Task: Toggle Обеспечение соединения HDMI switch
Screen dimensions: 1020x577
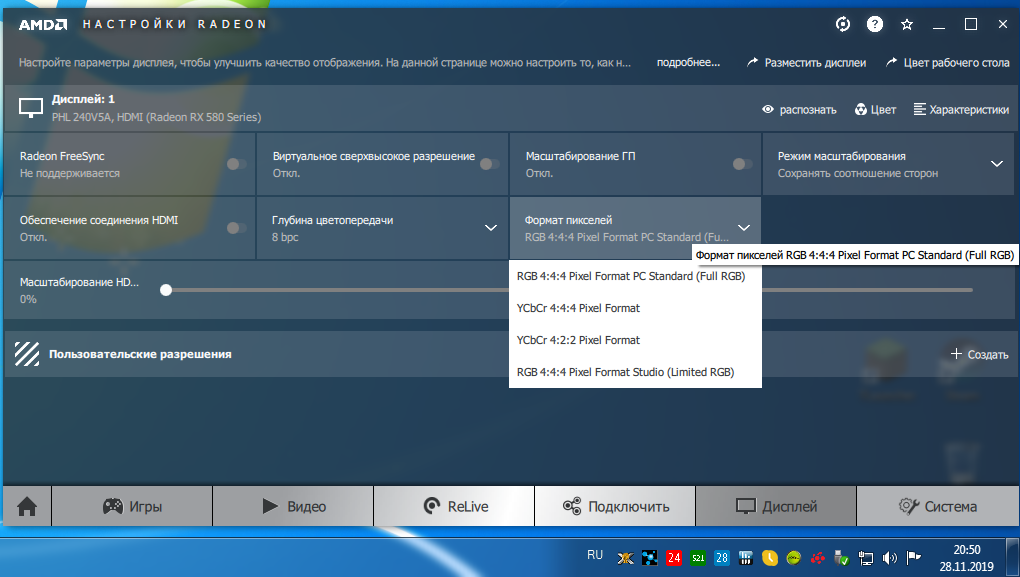Action: pos(237,228)
